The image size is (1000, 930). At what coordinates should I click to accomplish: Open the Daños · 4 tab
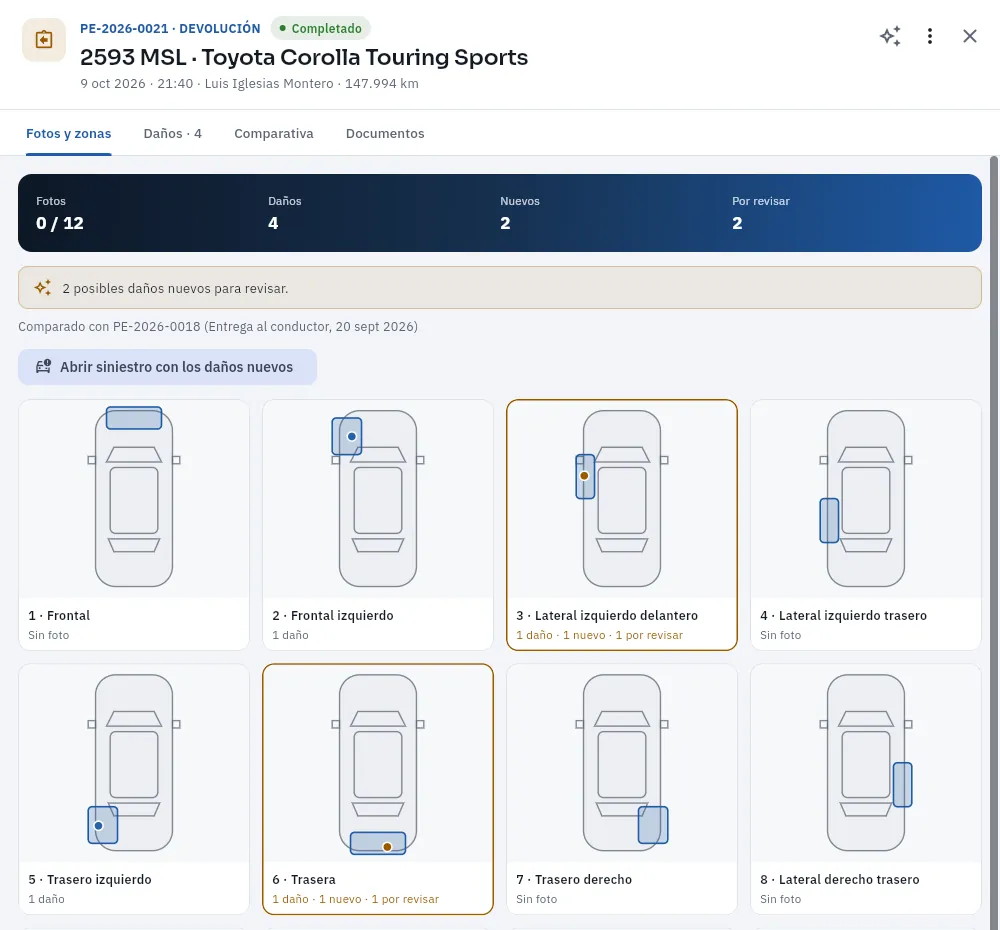172,133
